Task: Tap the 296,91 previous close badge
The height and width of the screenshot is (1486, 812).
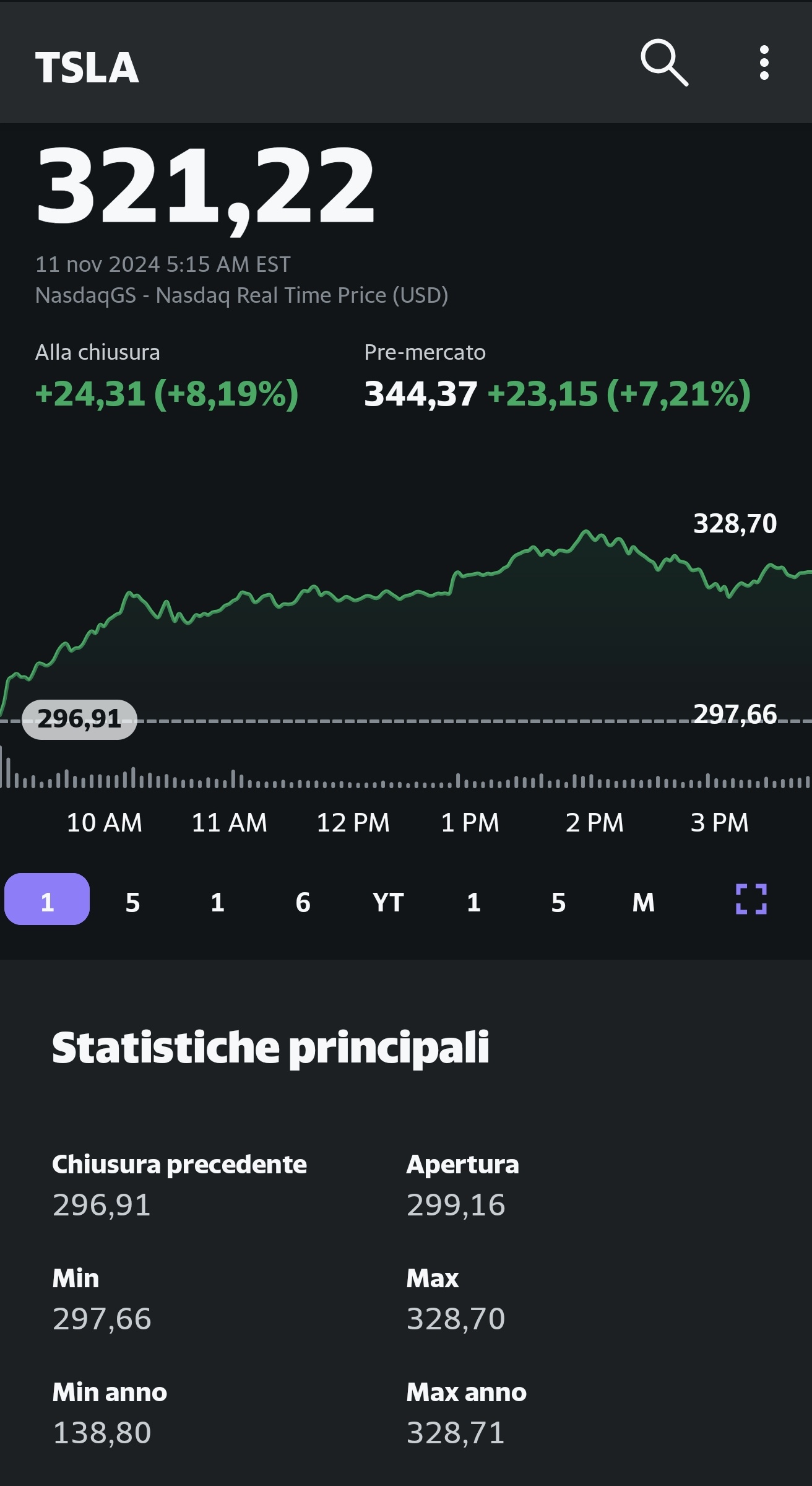Action: (79, 719)
